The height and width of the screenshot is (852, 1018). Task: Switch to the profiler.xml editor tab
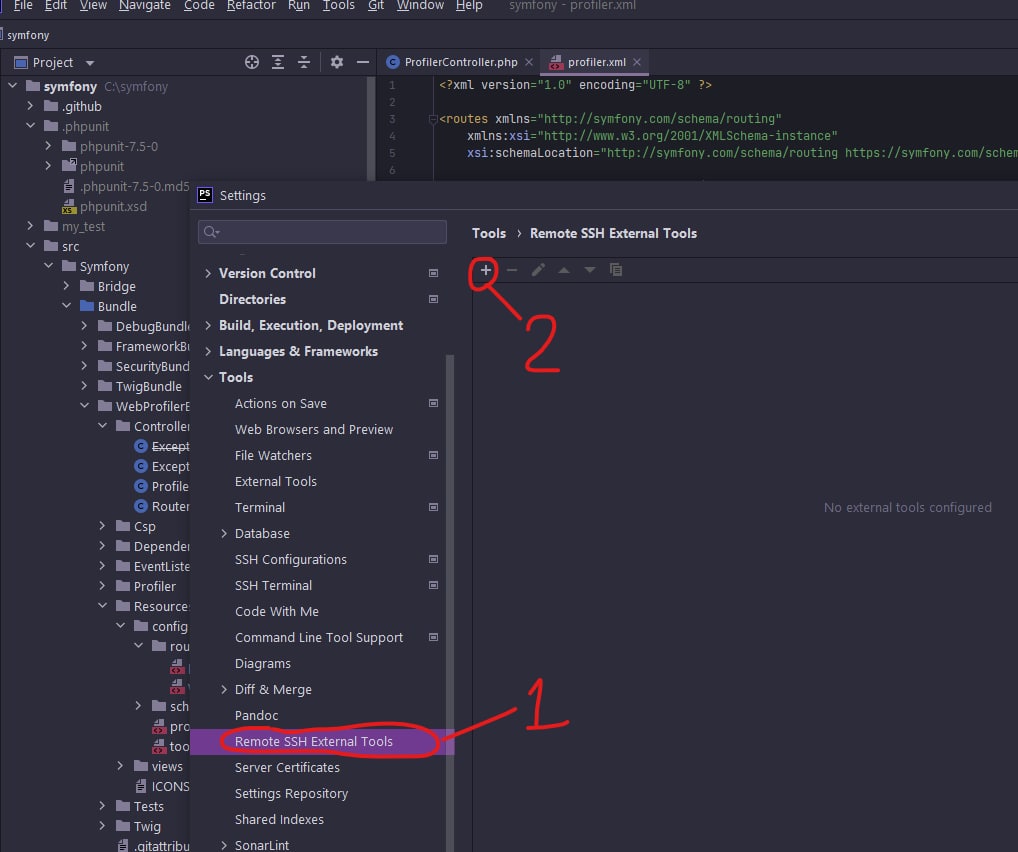[596, 62]
